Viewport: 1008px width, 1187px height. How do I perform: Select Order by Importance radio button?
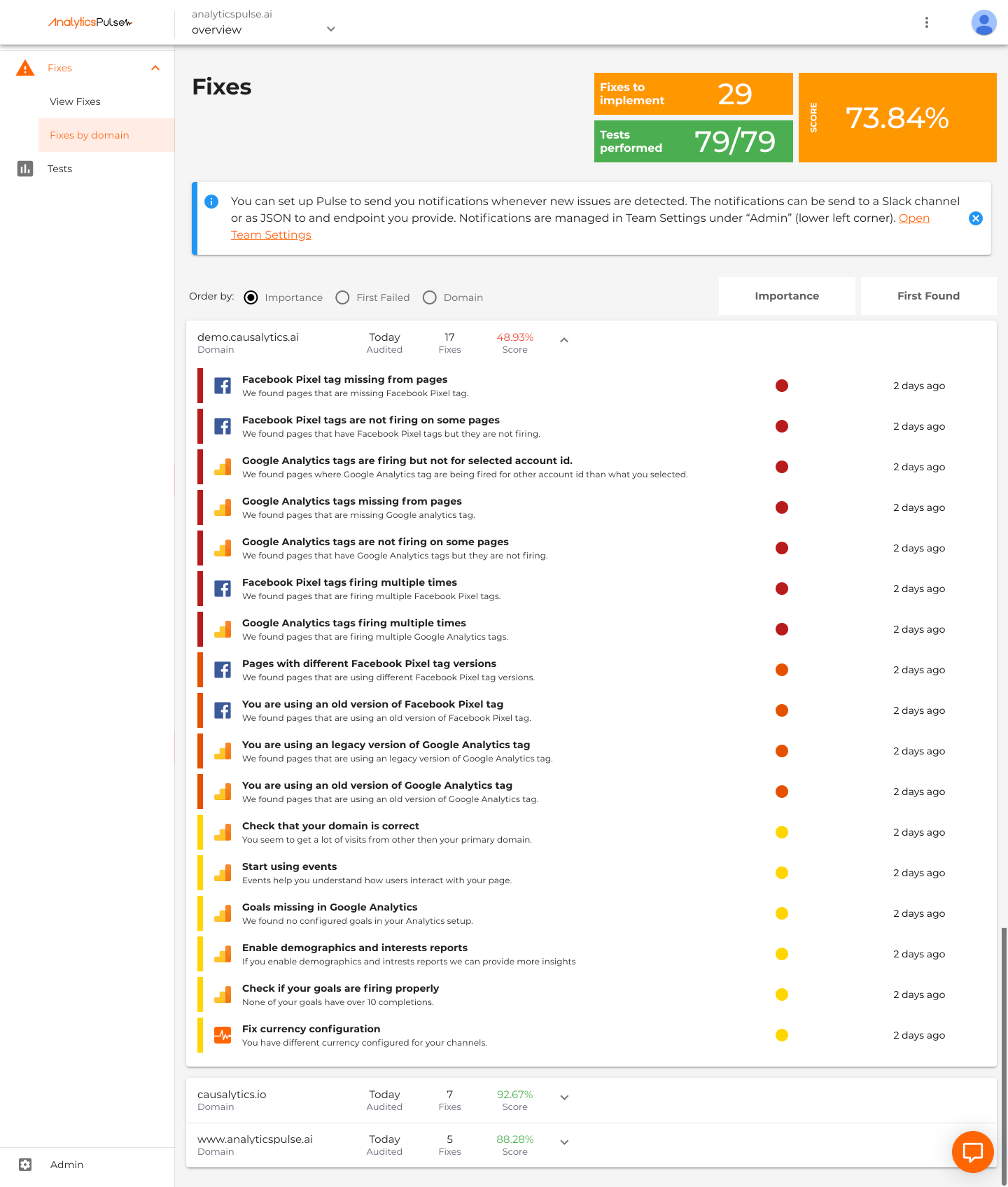[x=251, y=297]
